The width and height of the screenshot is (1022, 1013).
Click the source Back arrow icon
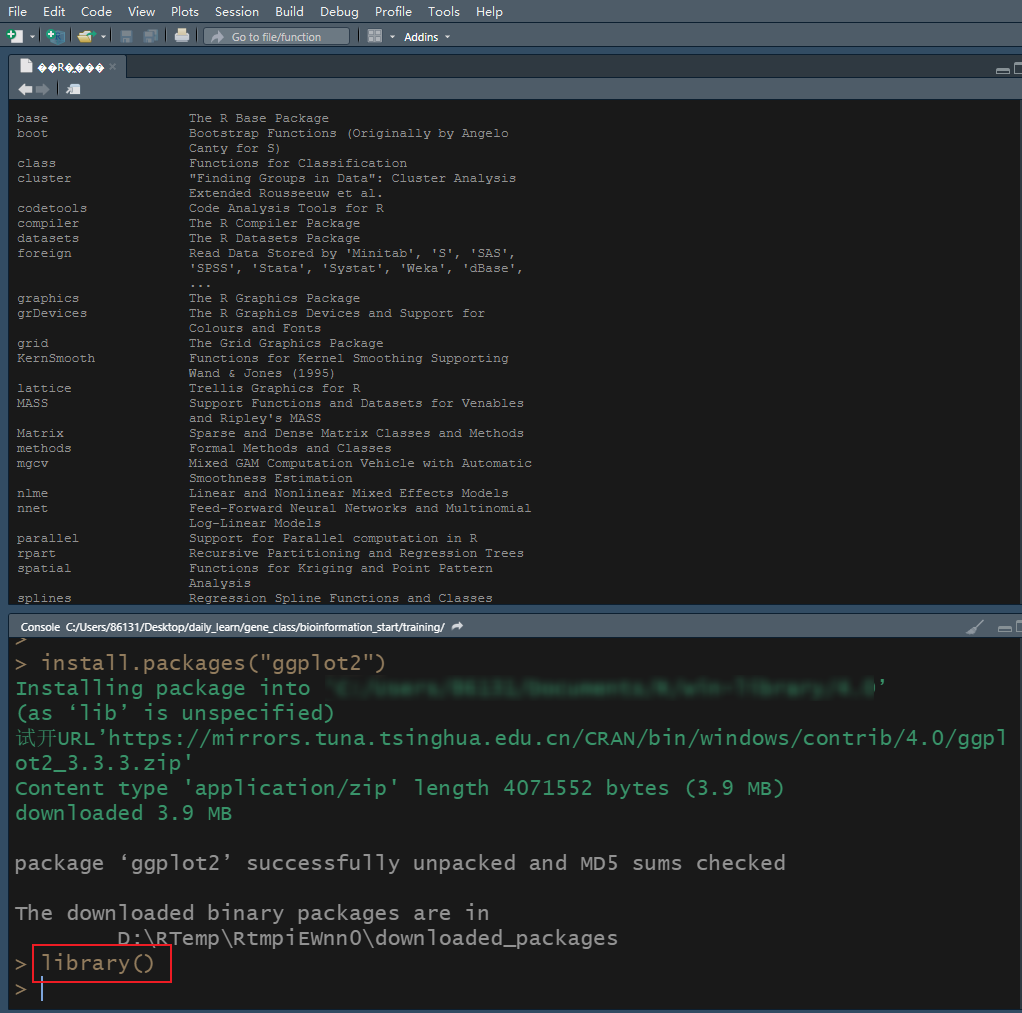click(25, 89)
